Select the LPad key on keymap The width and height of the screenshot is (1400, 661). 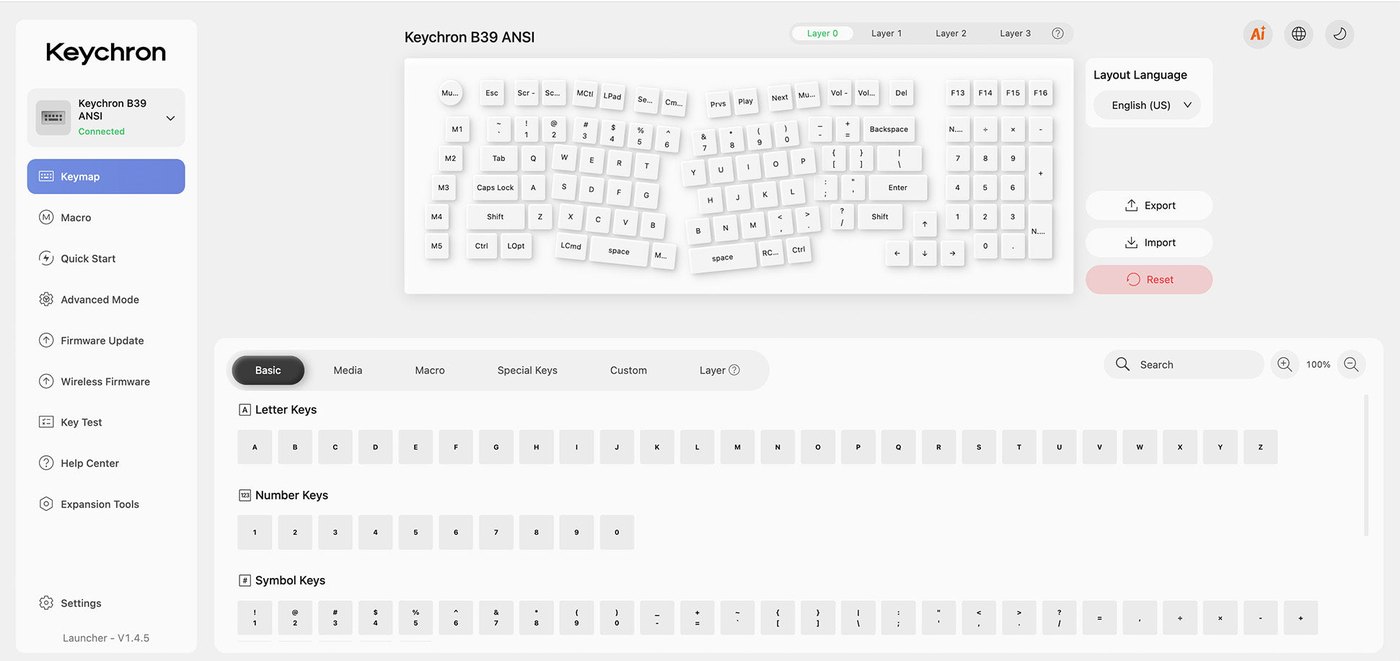(612, 96)
